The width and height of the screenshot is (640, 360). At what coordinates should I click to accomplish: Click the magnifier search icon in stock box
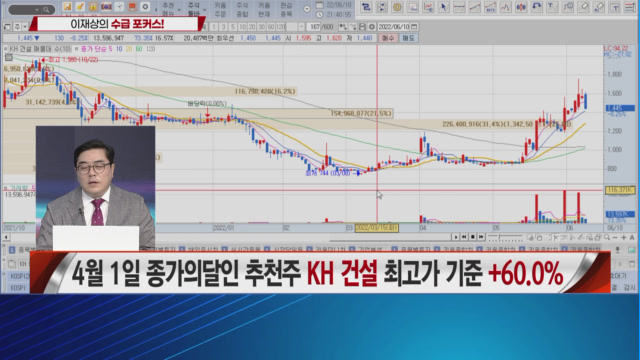point(46,9)
